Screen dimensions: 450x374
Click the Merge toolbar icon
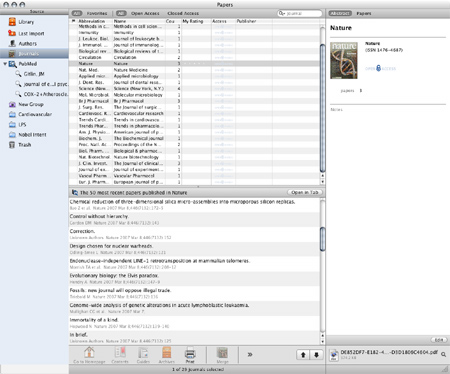(x=222, y=355)
